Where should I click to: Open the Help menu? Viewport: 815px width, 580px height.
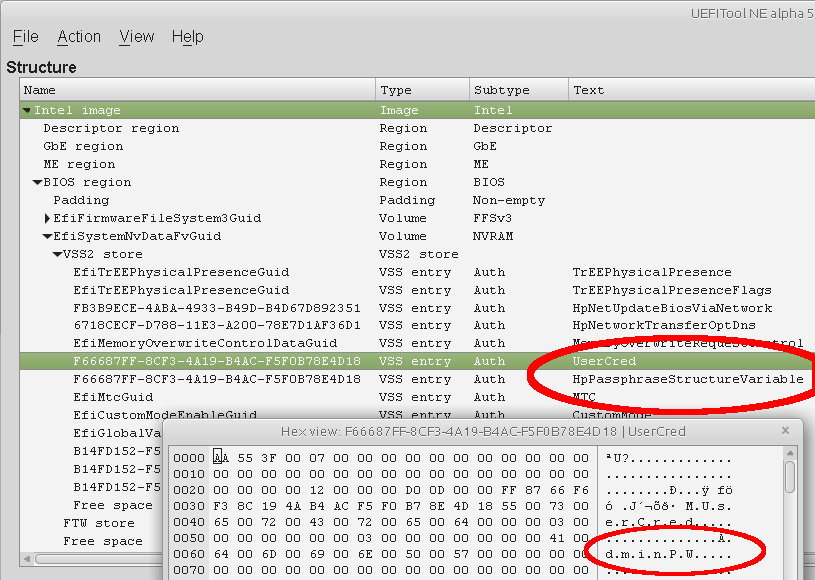(x=188, y=37)
